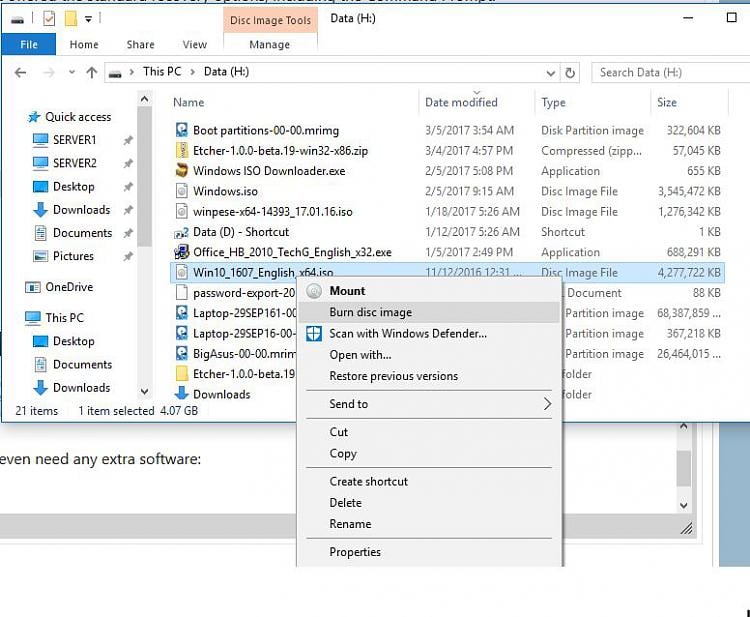Screen dimensions: 750x617
Task: Sort files by Size column header
Action: (667, 102)
